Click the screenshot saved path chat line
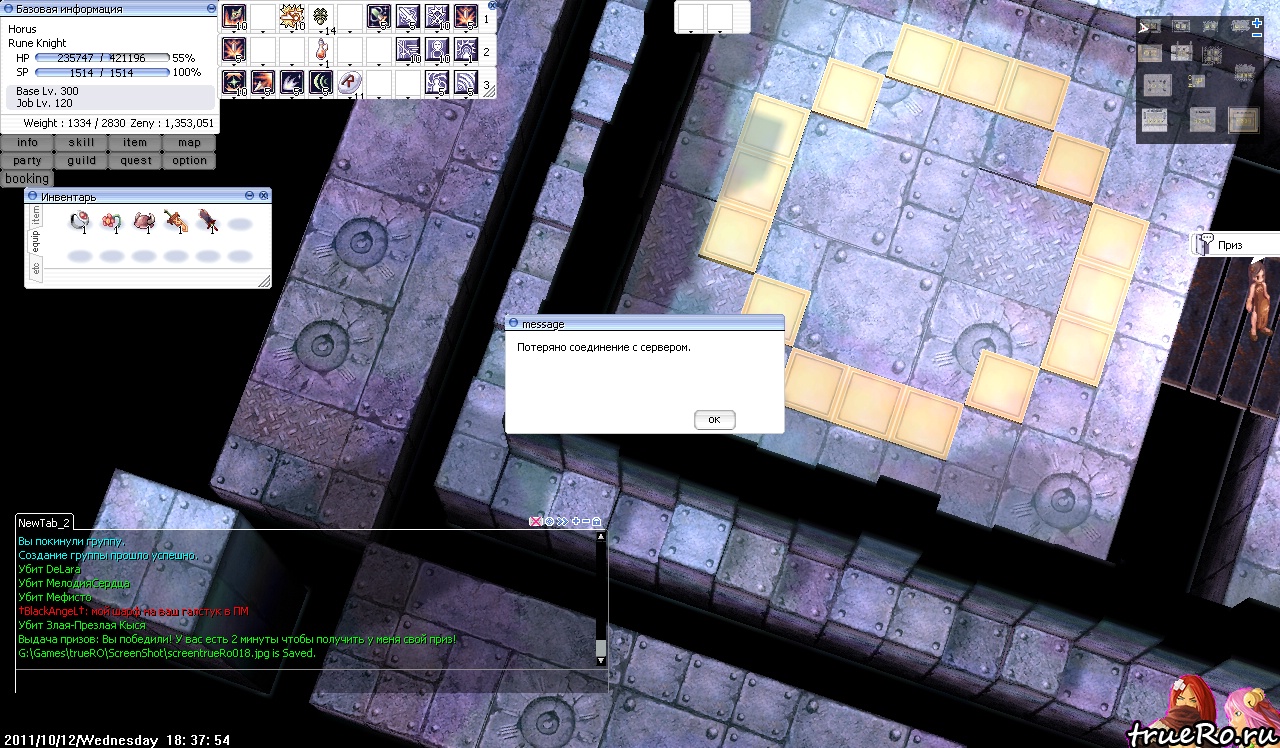Image resolution: width=1280 pixels, height=748 pixels. [x=167, y=653]
